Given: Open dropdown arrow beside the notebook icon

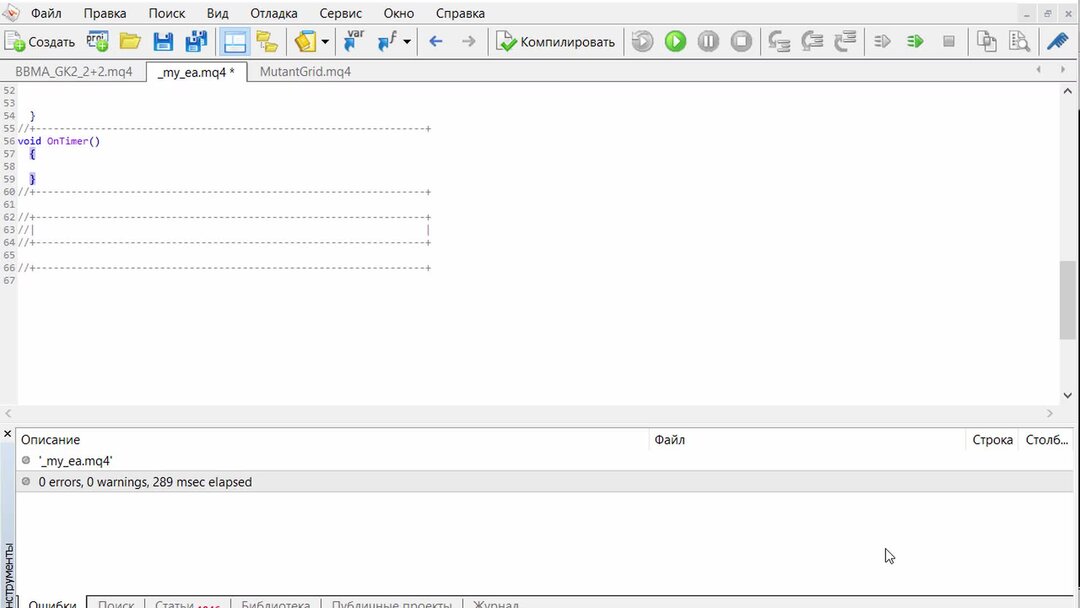Looking at the screenshot, I should pos(325,42).
